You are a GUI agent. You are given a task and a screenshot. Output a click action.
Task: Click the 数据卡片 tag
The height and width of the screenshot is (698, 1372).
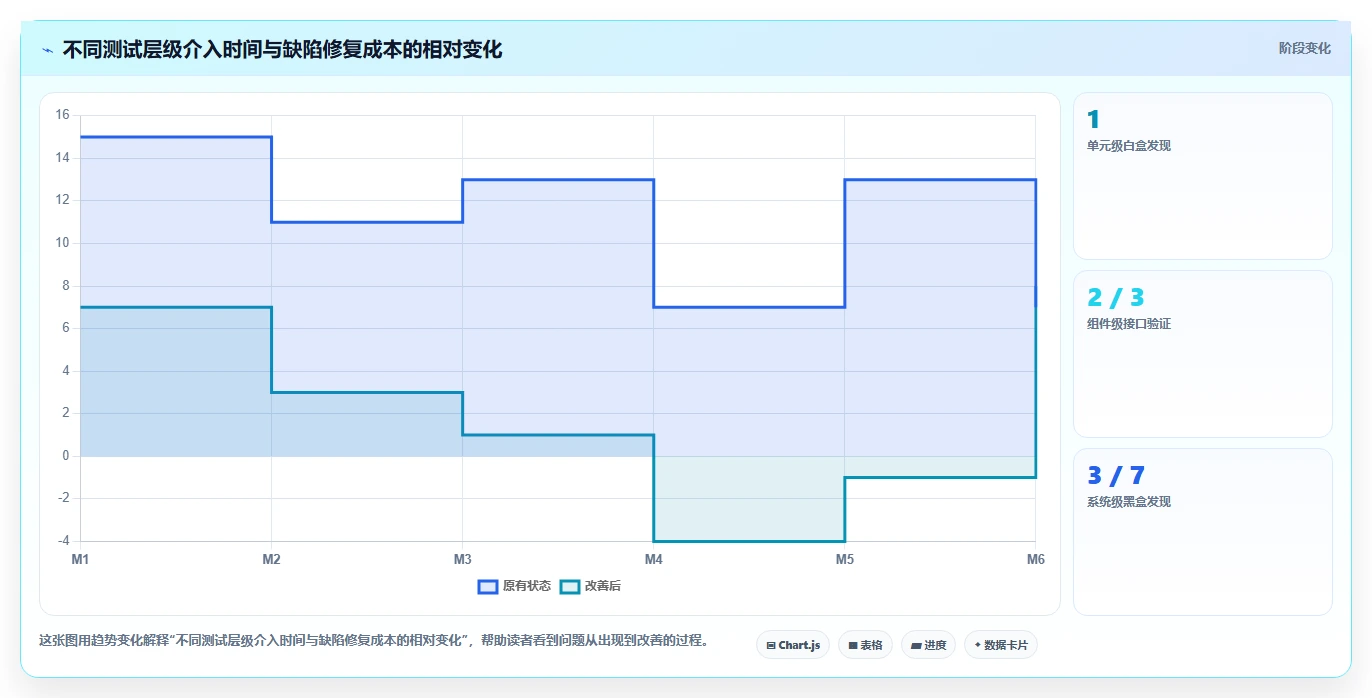[1001, 645]
